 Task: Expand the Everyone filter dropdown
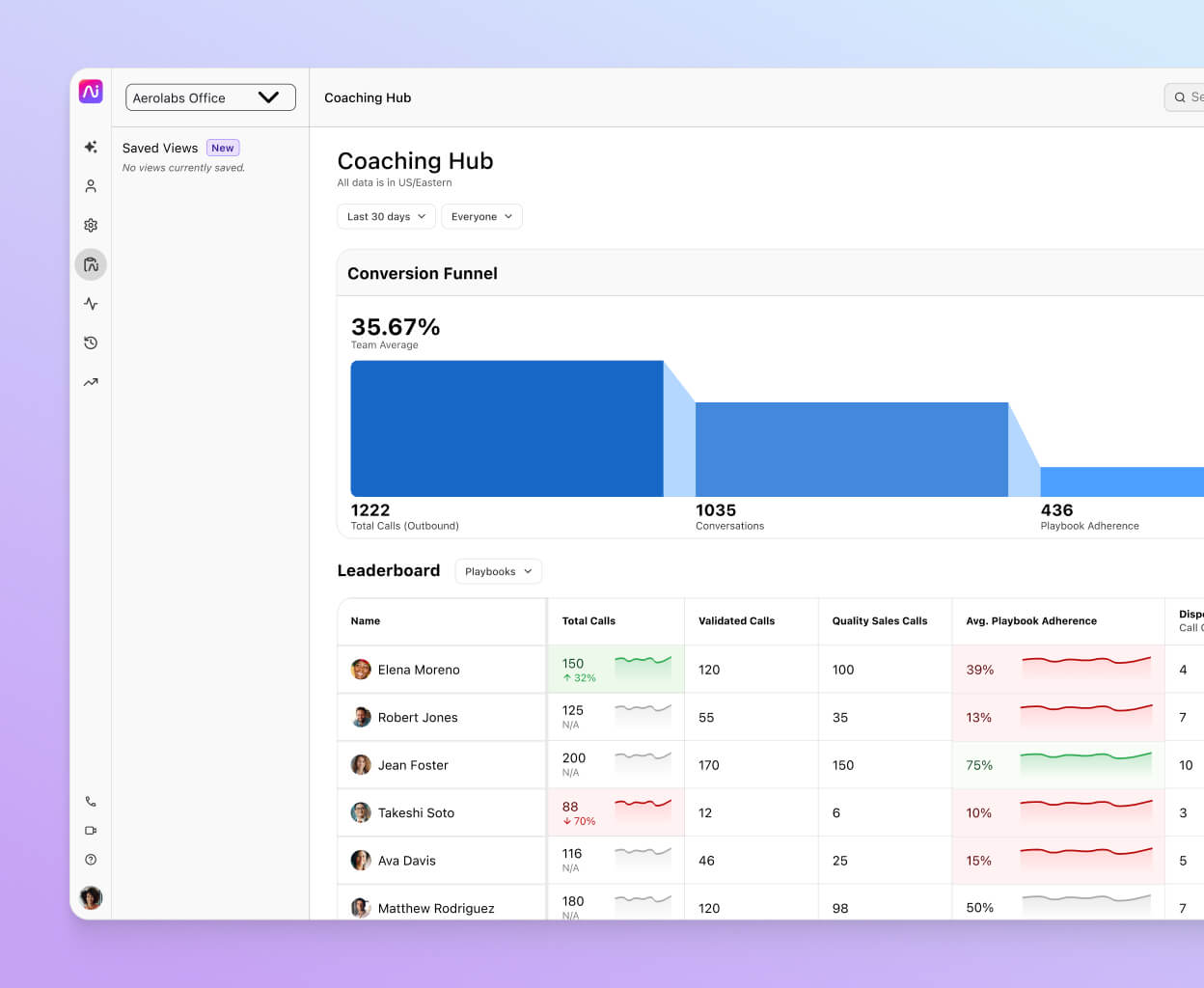[x=481, y=216]
